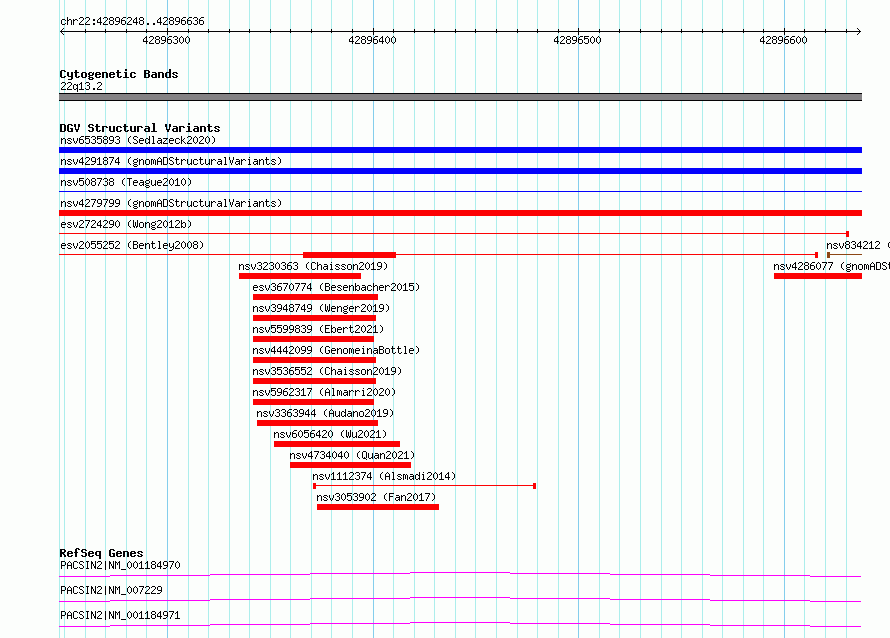This screenshot has width=890, height=638.
Task: Click the Cytogenetic Bands track title
Action: (119, 74)
